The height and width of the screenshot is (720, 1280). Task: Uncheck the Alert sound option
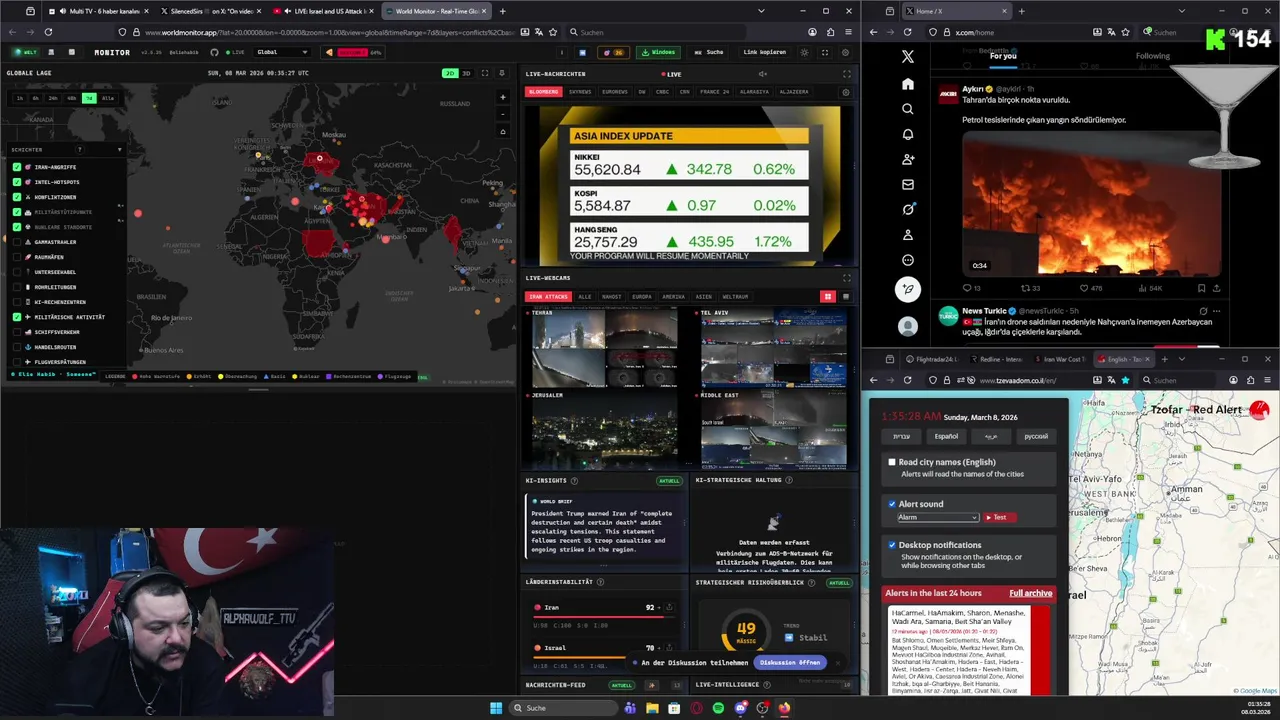point(892,504)
